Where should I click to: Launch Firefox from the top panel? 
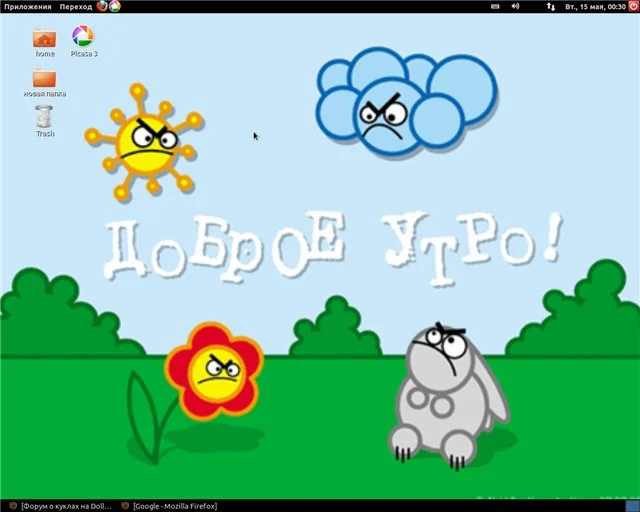[102, 6]
